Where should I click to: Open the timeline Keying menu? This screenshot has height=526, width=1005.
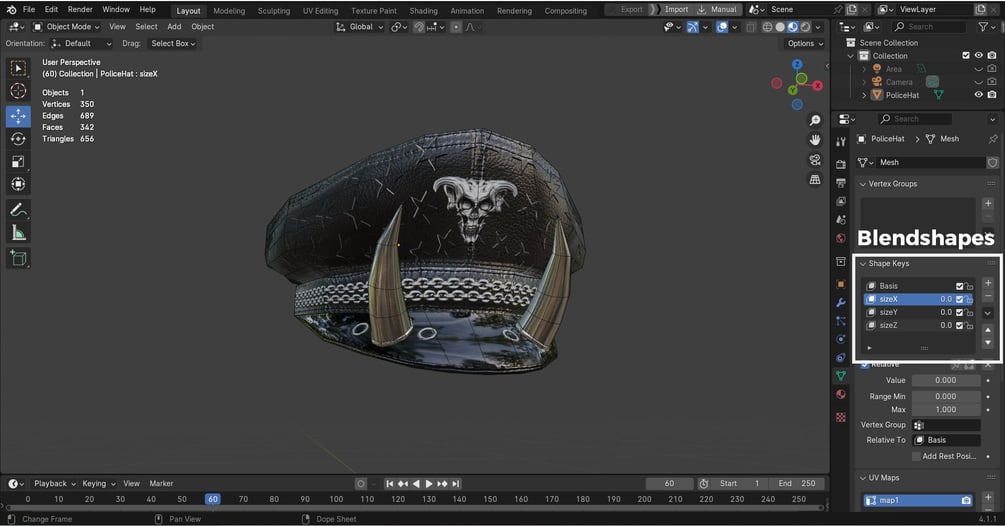point(98,484)
